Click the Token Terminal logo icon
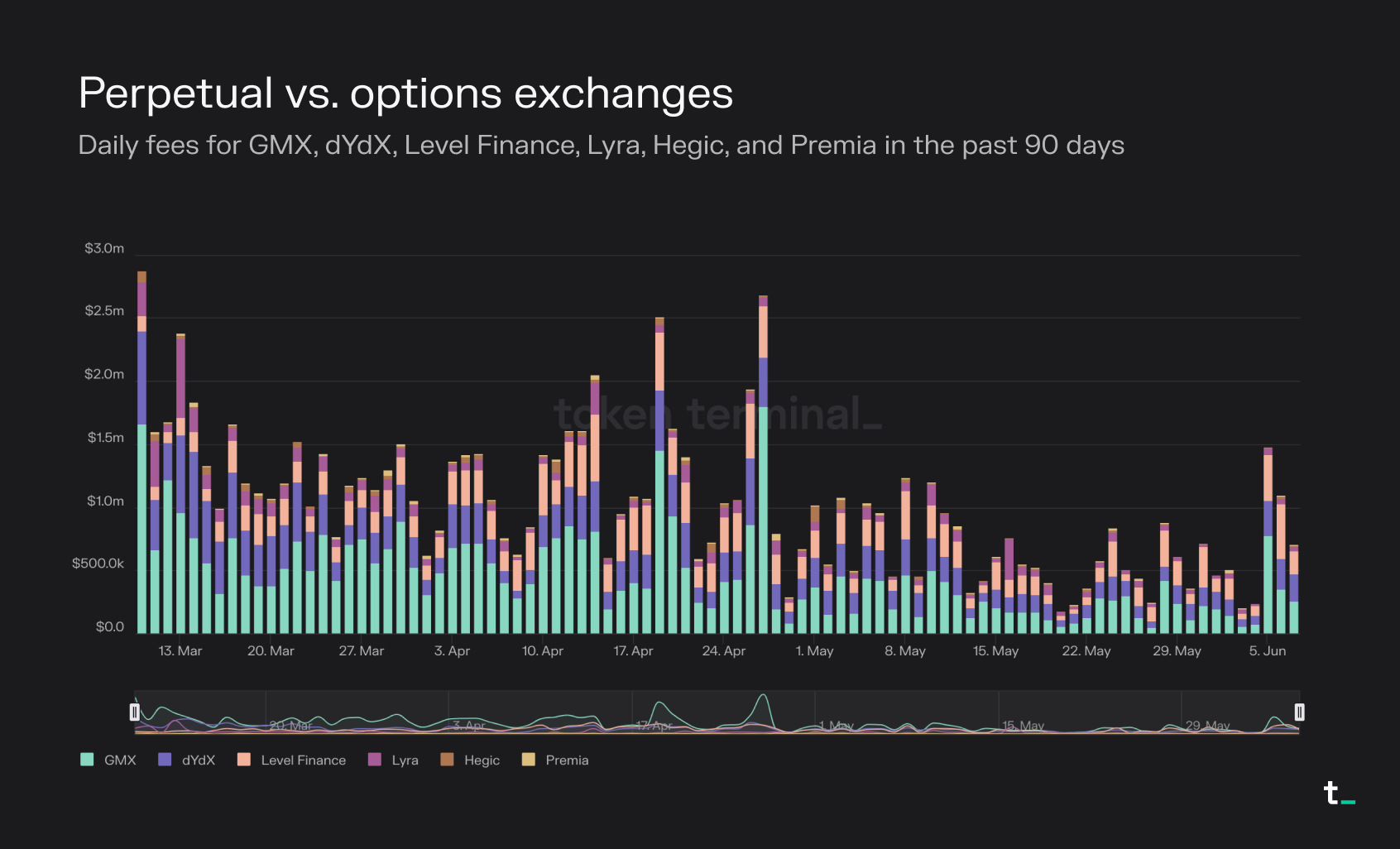The image size is (1400, 849). pyautogui.click(x=1338, y=794)
